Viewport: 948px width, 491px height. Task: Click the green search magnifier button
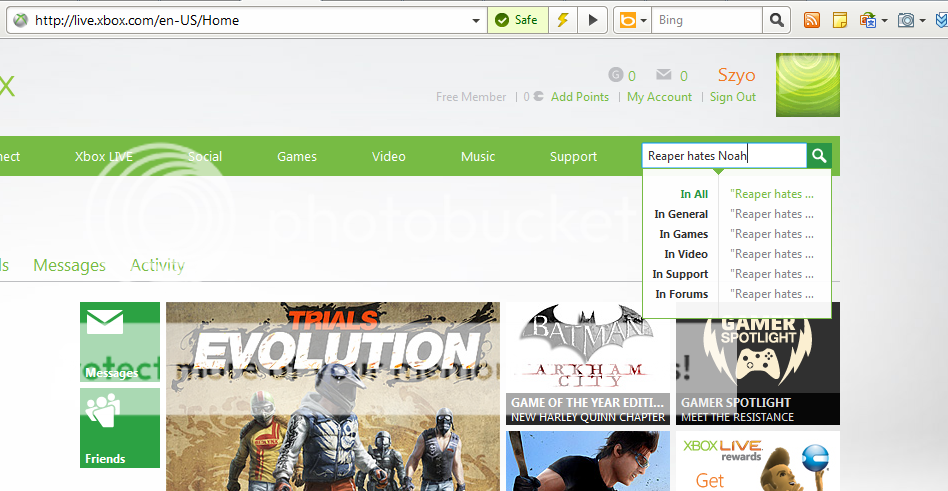pos(819,156)
